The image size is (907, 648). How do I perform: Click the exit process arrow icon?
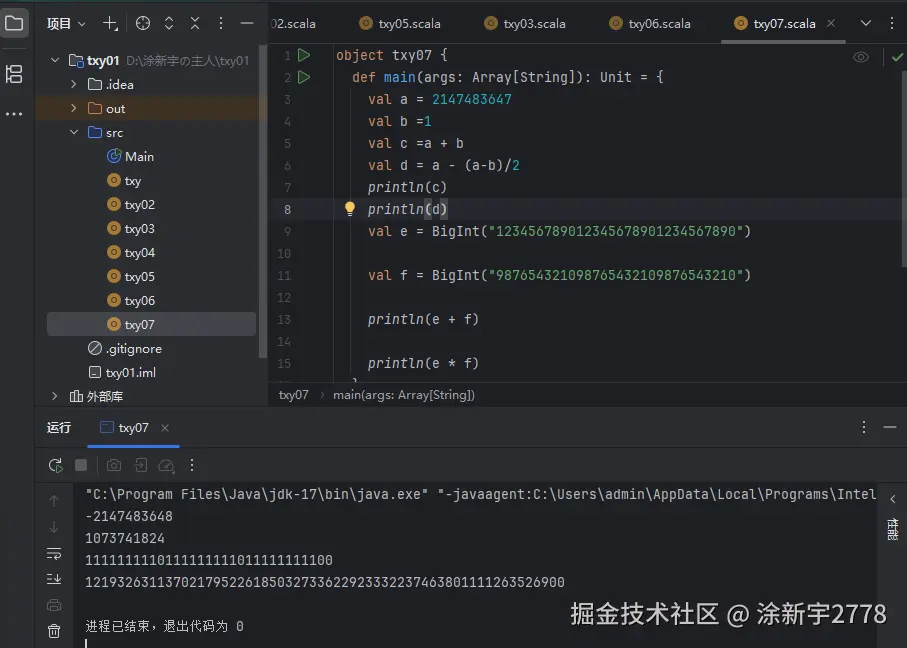(141, 465)
